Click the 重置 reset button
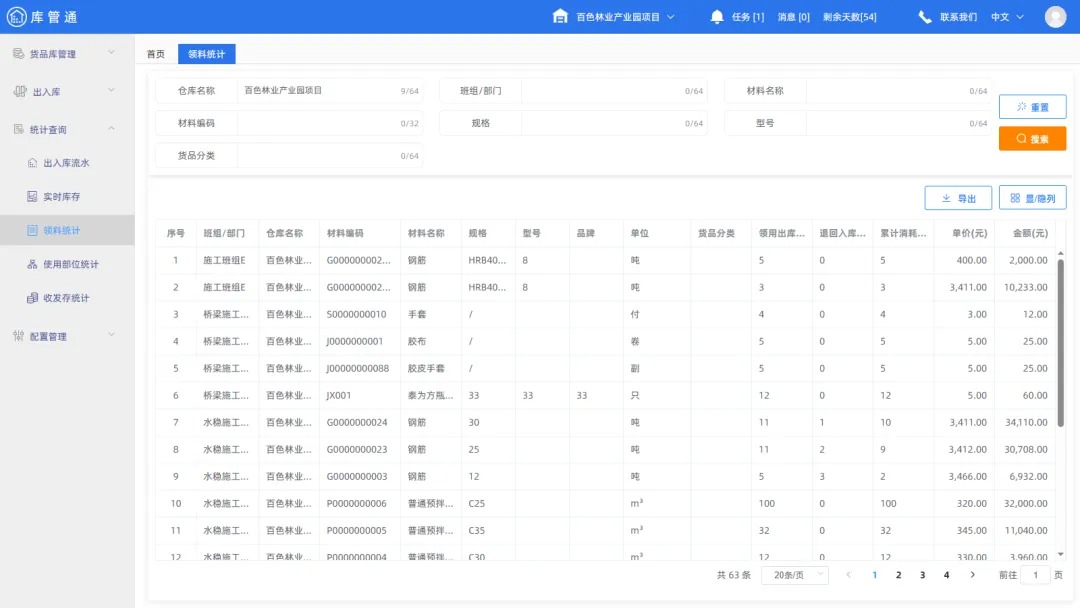This screenshot has height=608, width=1080. click(x=1032, y=106)
